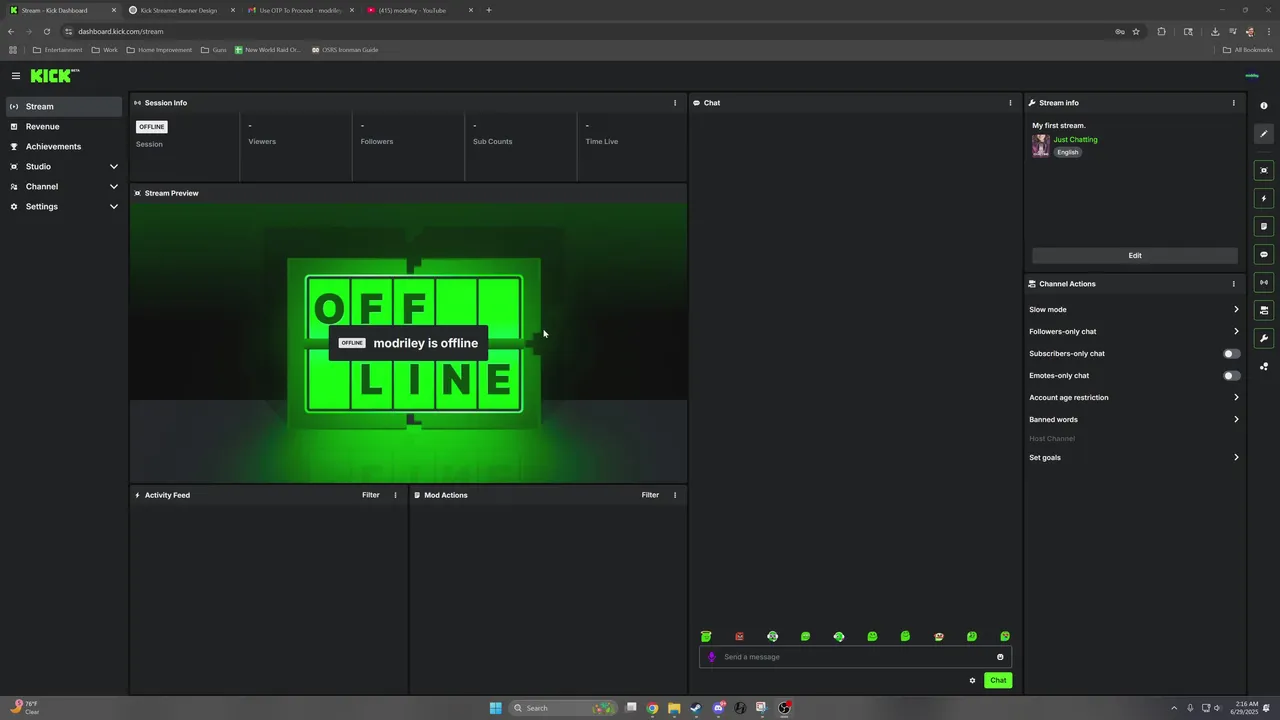
Task: Switch to Use OTP To Proceed Gmail tab
Action: coord(300,10)
